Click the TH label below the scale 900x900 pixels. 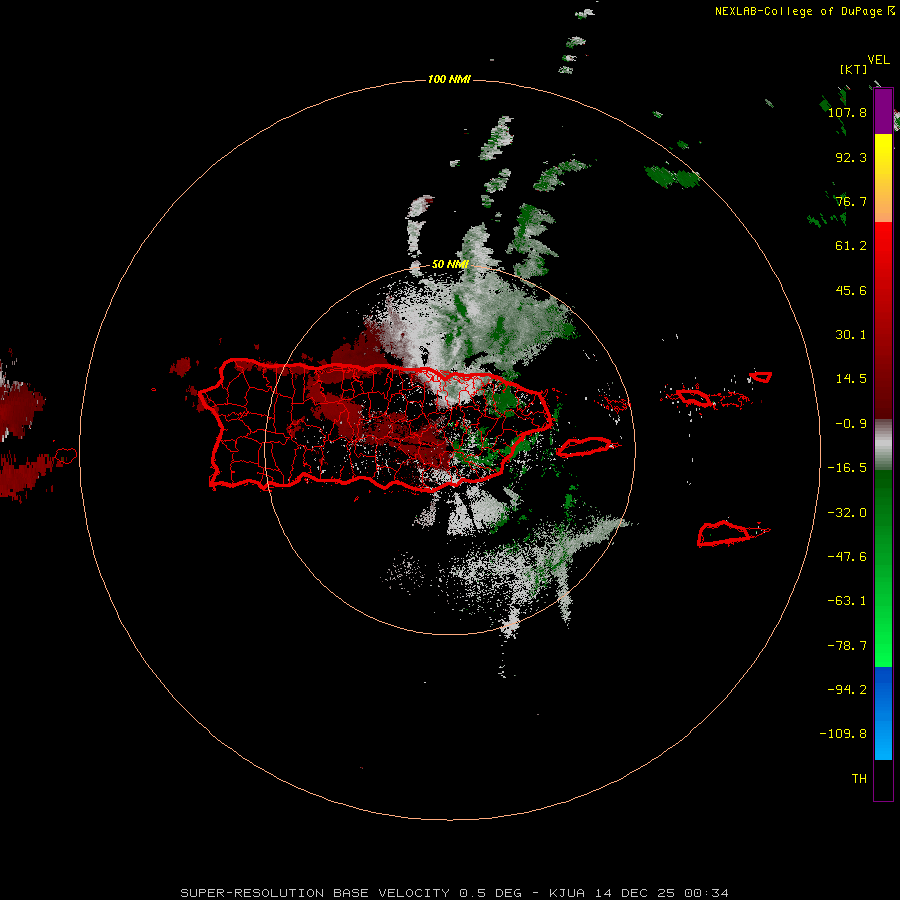pyautogui.click(x=859, y=779)
